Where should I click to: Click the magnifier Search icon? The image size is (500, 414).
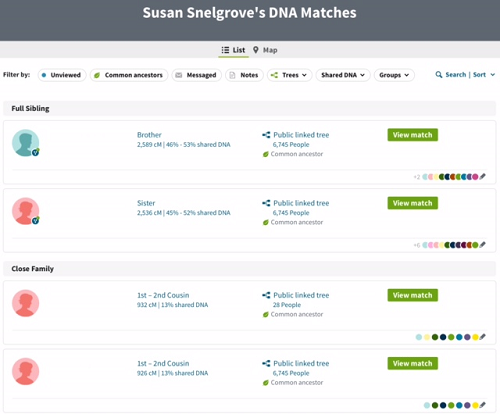click(x=439, y=75)
